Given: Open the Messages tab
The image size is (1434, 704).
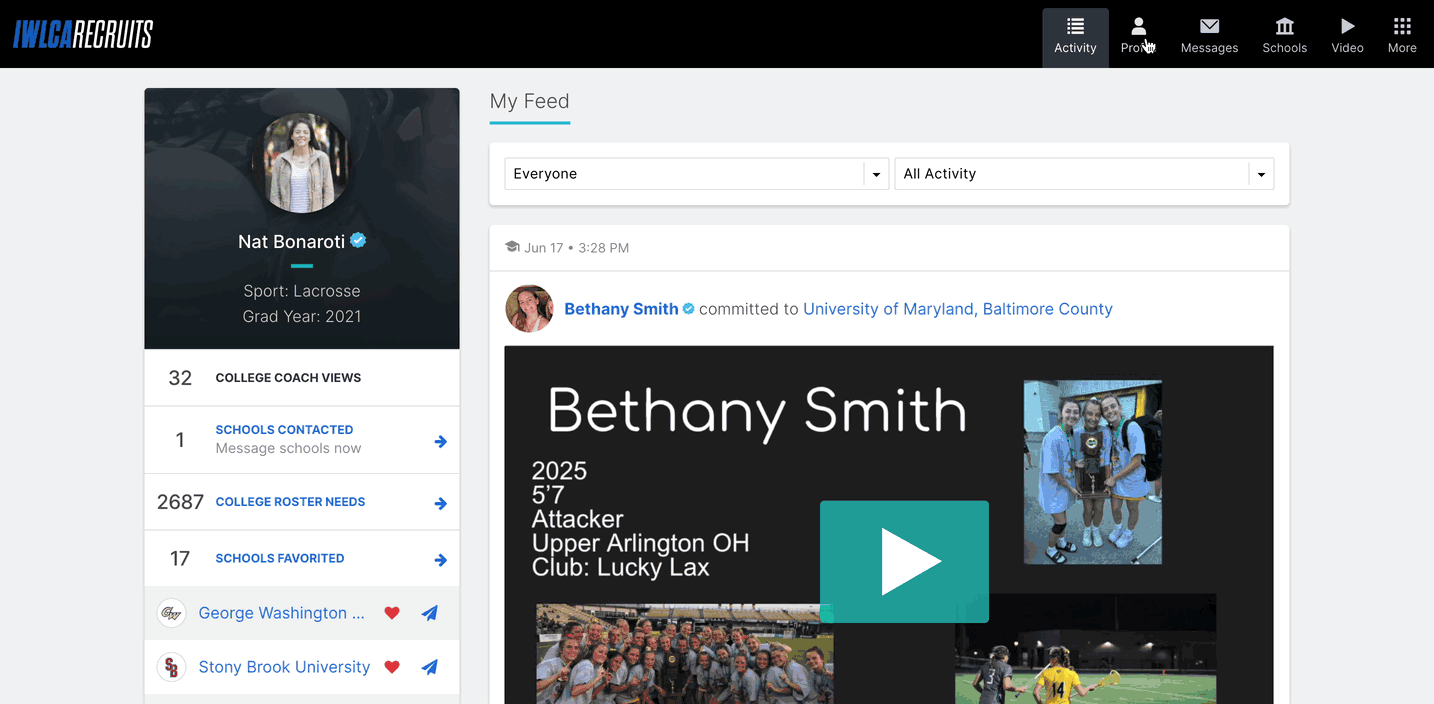Looking at the screenshot, I should click(x=1209, y=37).
